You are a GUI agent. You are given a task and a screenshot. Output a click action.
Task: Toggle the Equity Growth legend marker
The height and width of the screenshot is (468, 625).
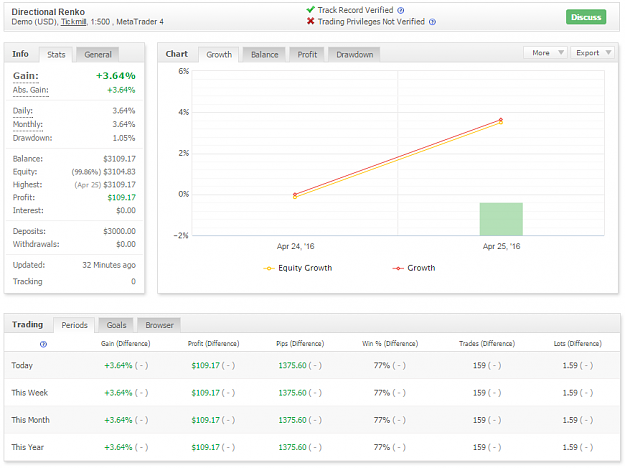tap(269, 268)
